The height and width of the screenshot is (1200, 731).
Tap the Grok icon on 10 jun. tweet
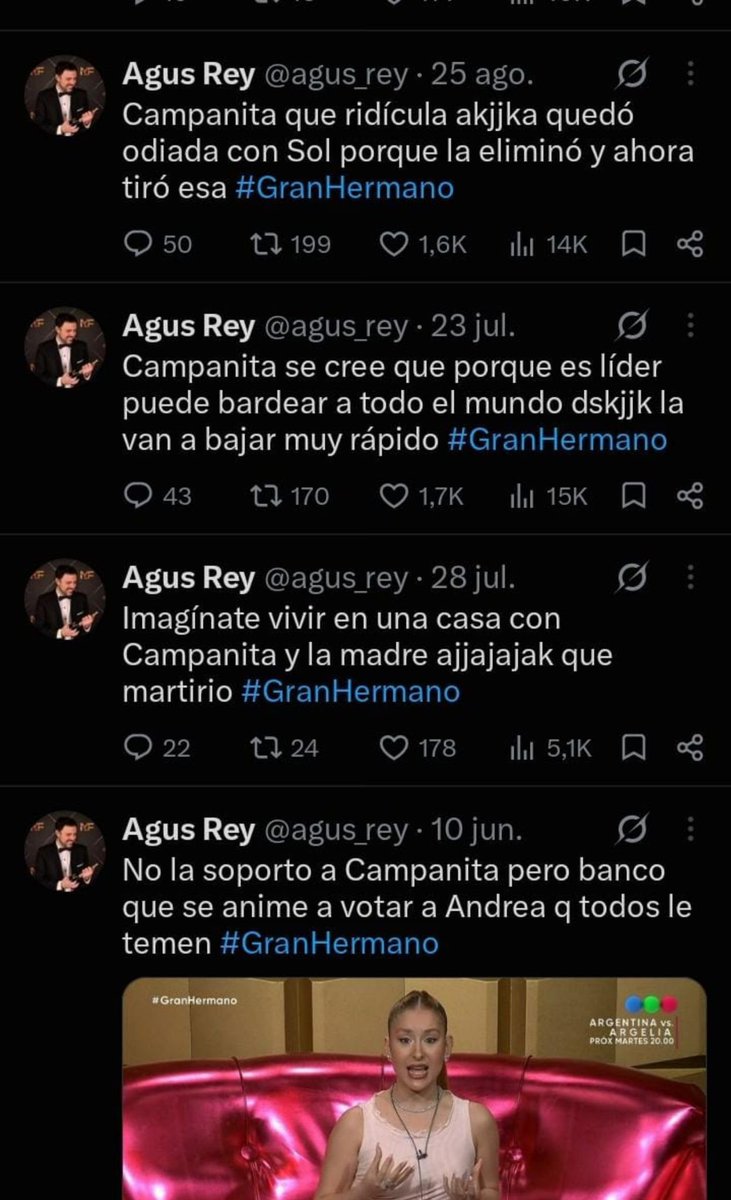click(x=633, y=830)
